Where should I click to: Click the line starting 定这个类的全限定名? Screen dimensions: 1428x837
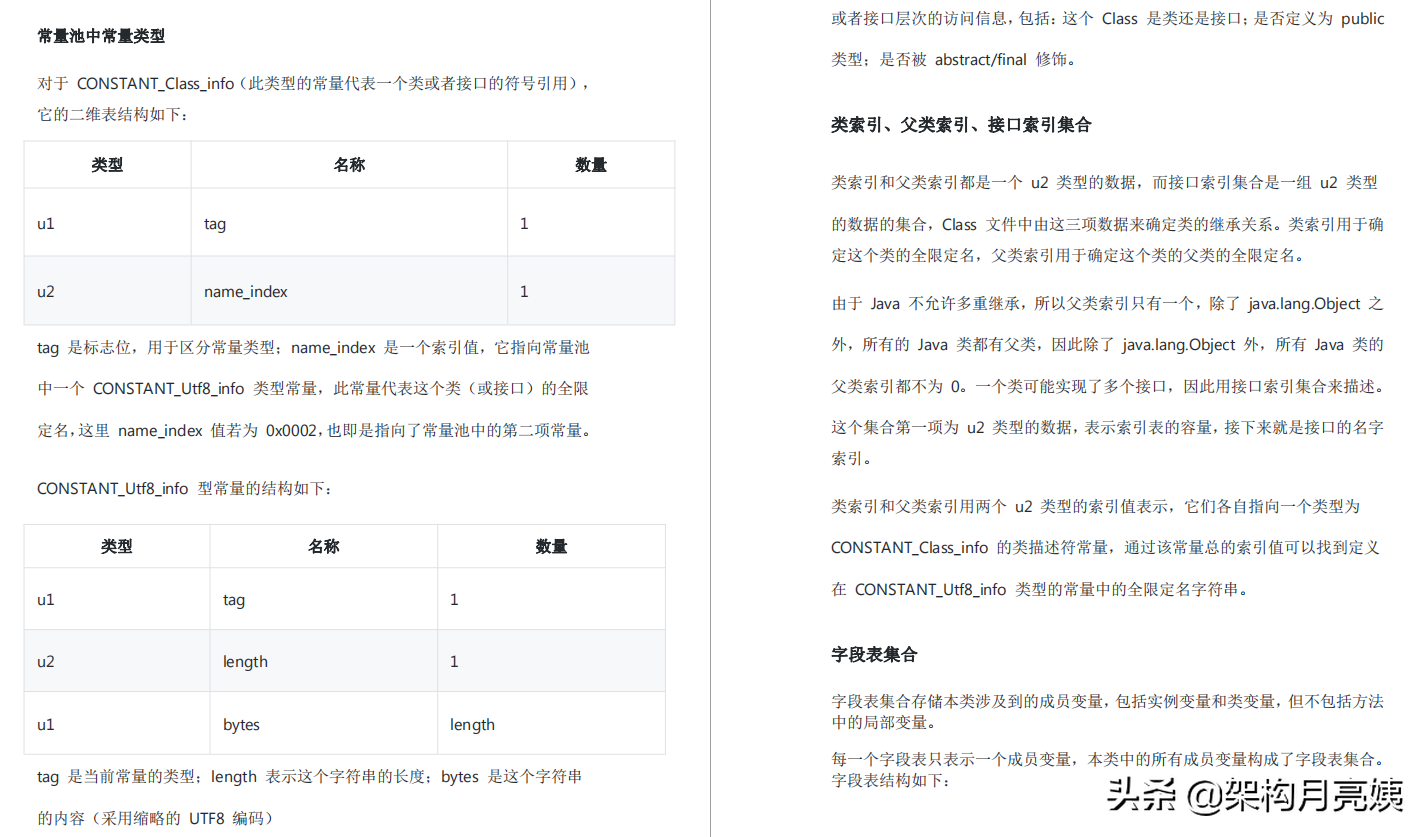(x=1068, y=255)
